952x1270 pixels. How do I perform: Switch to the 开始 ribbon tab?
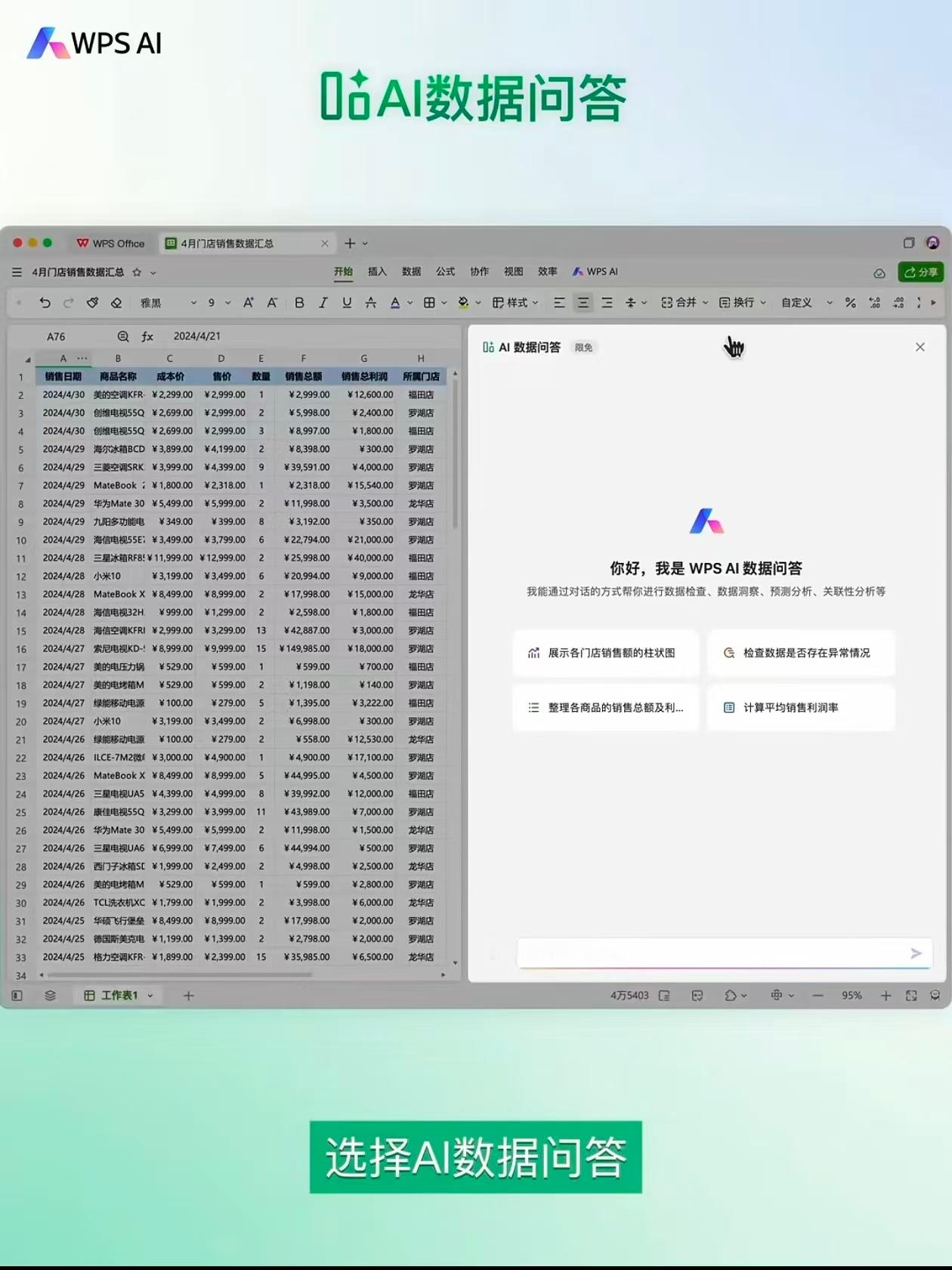click(344, 272)
